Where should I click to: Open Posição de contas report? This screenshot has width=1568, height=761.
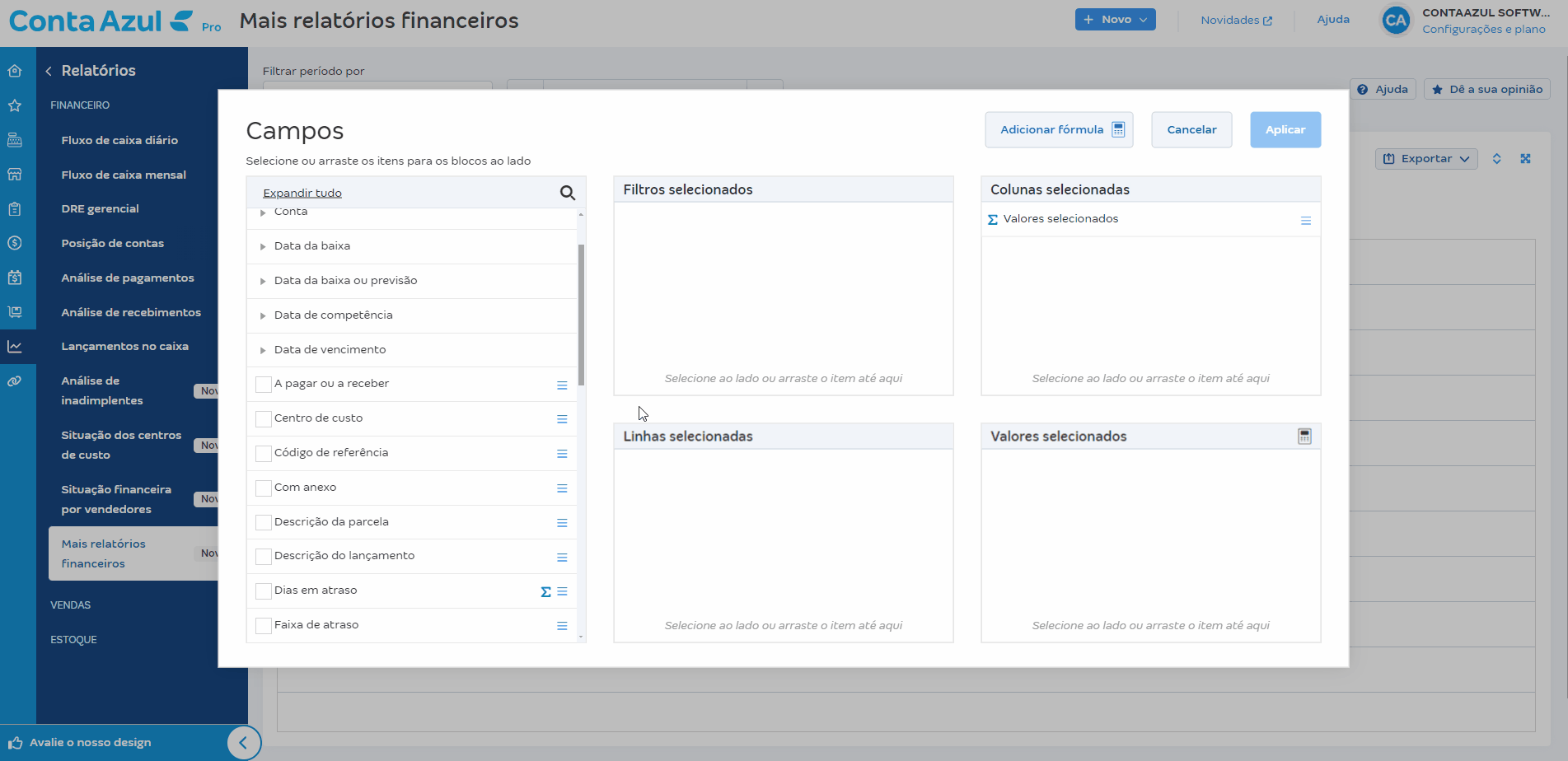pyautogui.click(x=112, y=244)
